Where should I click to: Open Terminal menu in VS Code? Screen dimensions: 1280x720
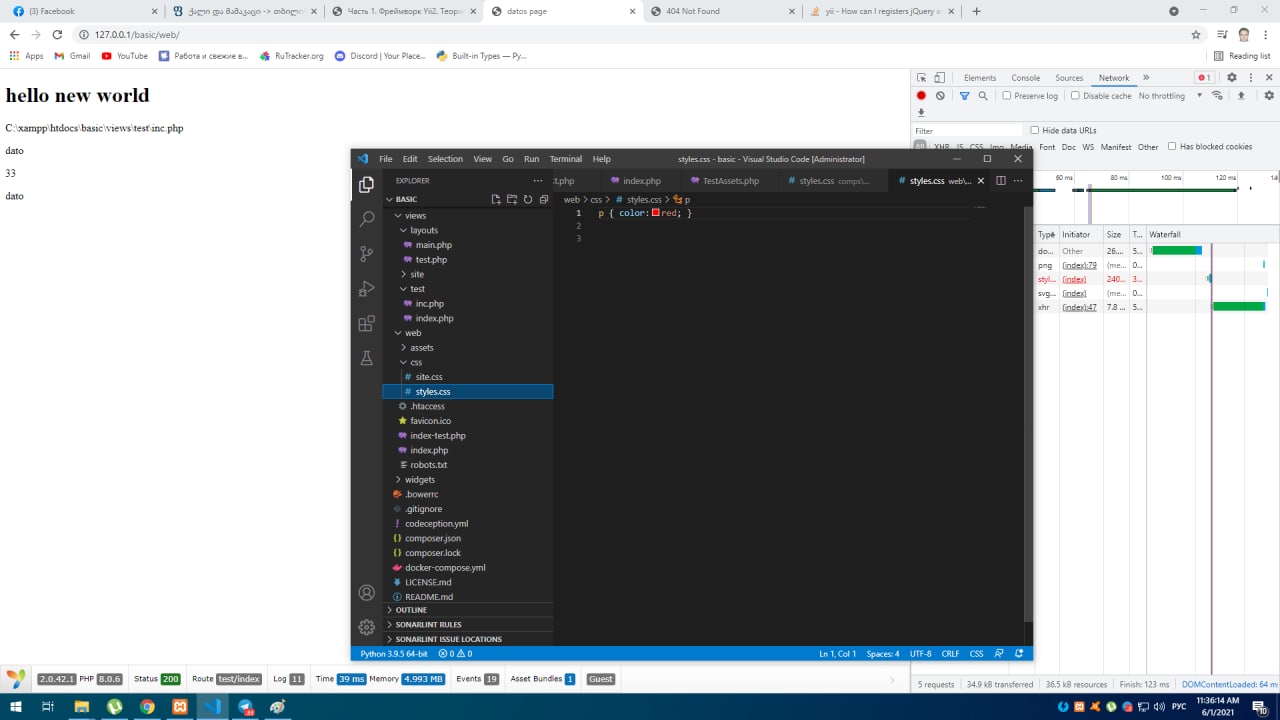[565, 159]
